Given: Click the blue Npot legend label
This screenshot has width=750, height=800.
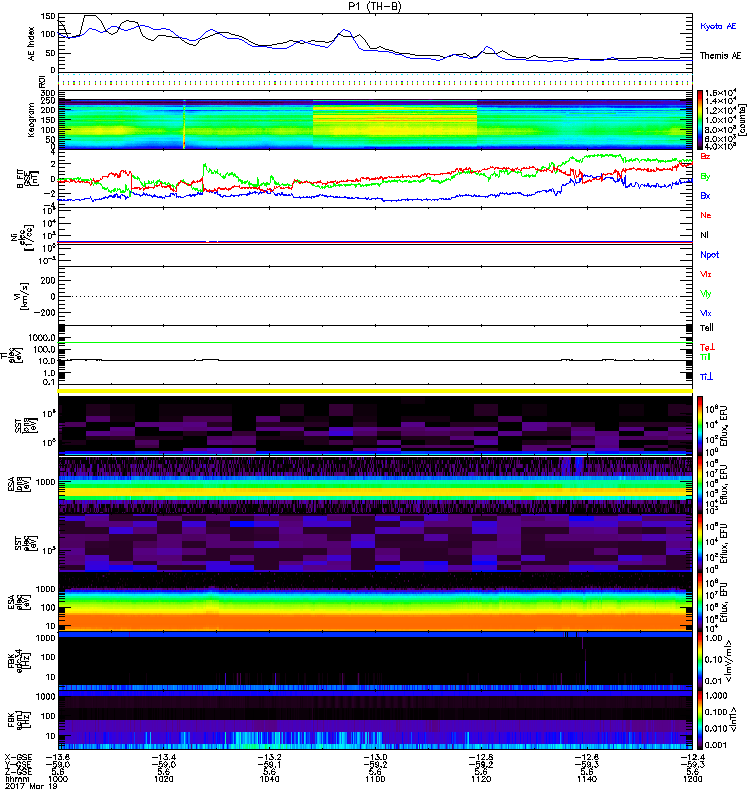Looking at the screenshot, I should (x=710, y=255).
